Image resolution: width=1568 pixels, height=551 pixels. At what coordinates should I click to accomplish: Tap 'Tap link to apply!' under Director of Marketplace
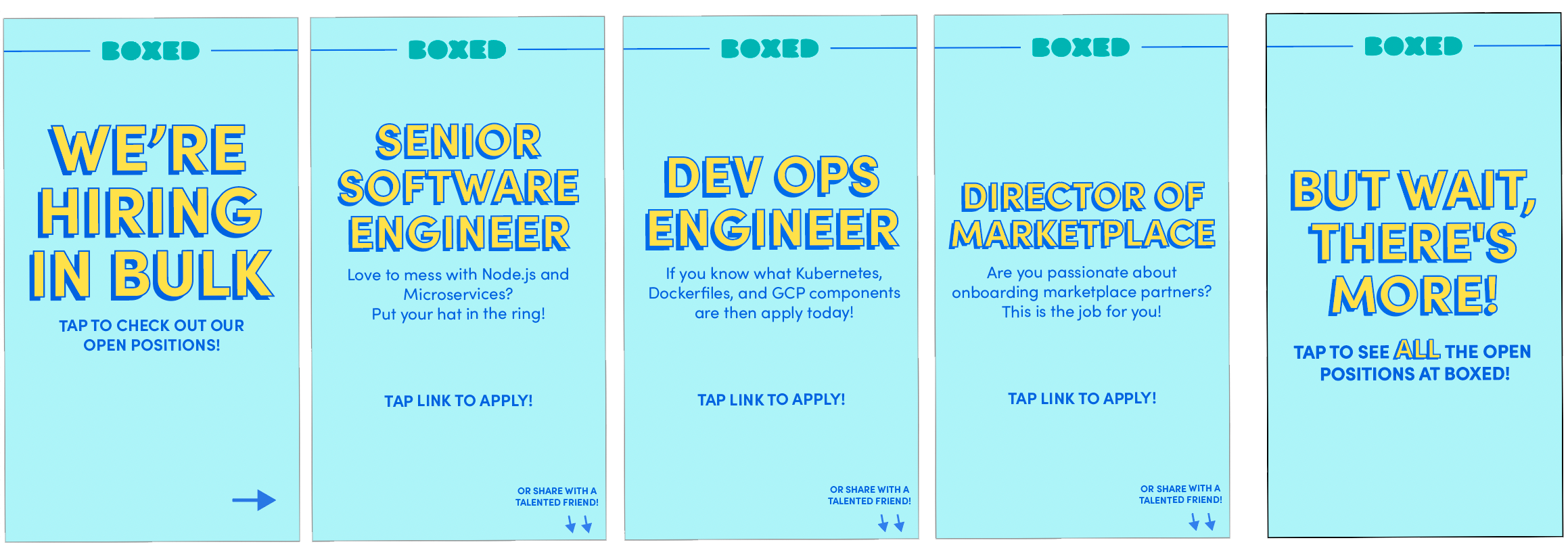1082,398
